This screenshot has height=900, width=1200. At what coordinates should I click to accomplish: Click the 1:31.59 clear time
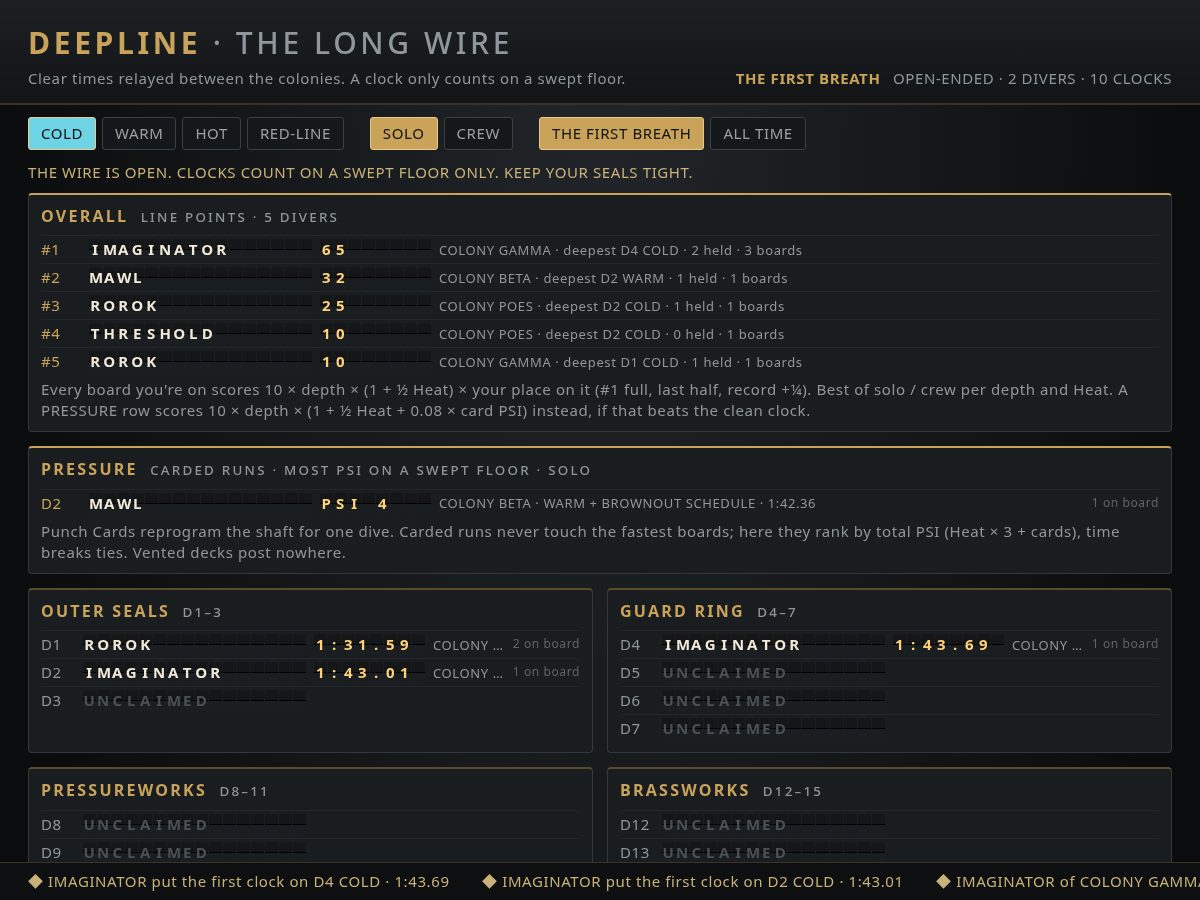click(364, 645)
